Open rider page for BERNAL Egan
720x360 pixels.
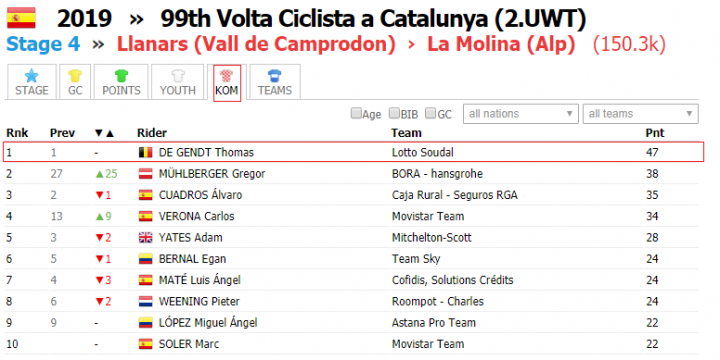tap(192, 259)
